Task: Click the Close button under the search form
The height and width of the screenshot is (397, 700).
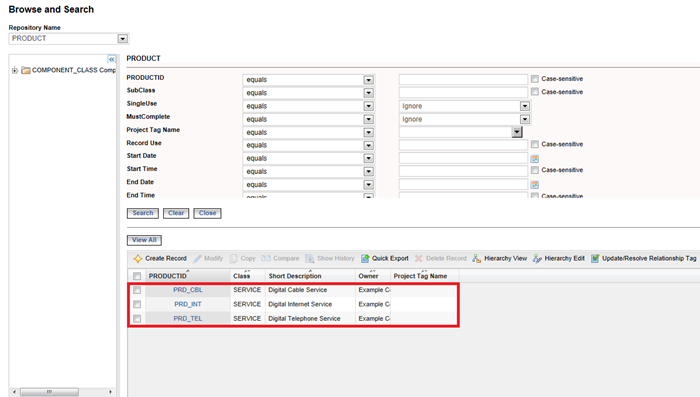Action: pyautogui.click(x=207, y=213)
